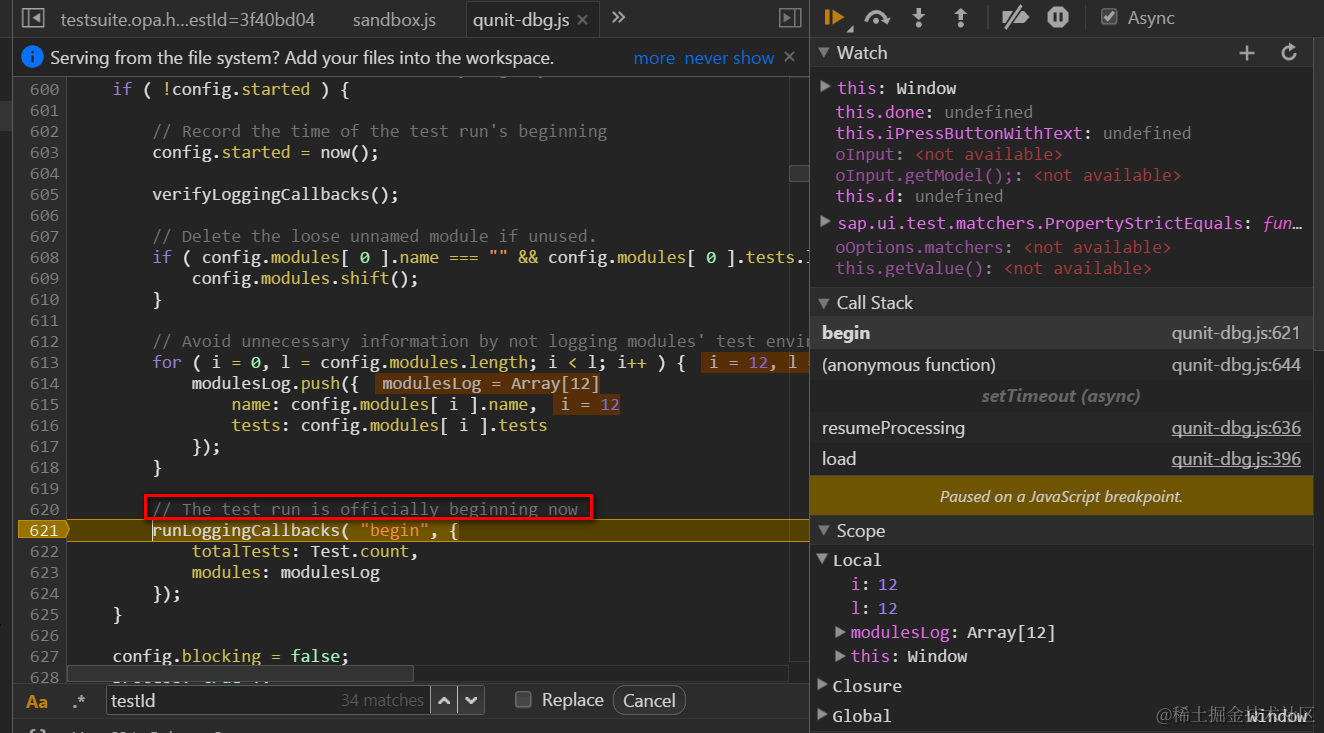
Task: Deactivate breakpoints icon
Action: point(1015,17)
